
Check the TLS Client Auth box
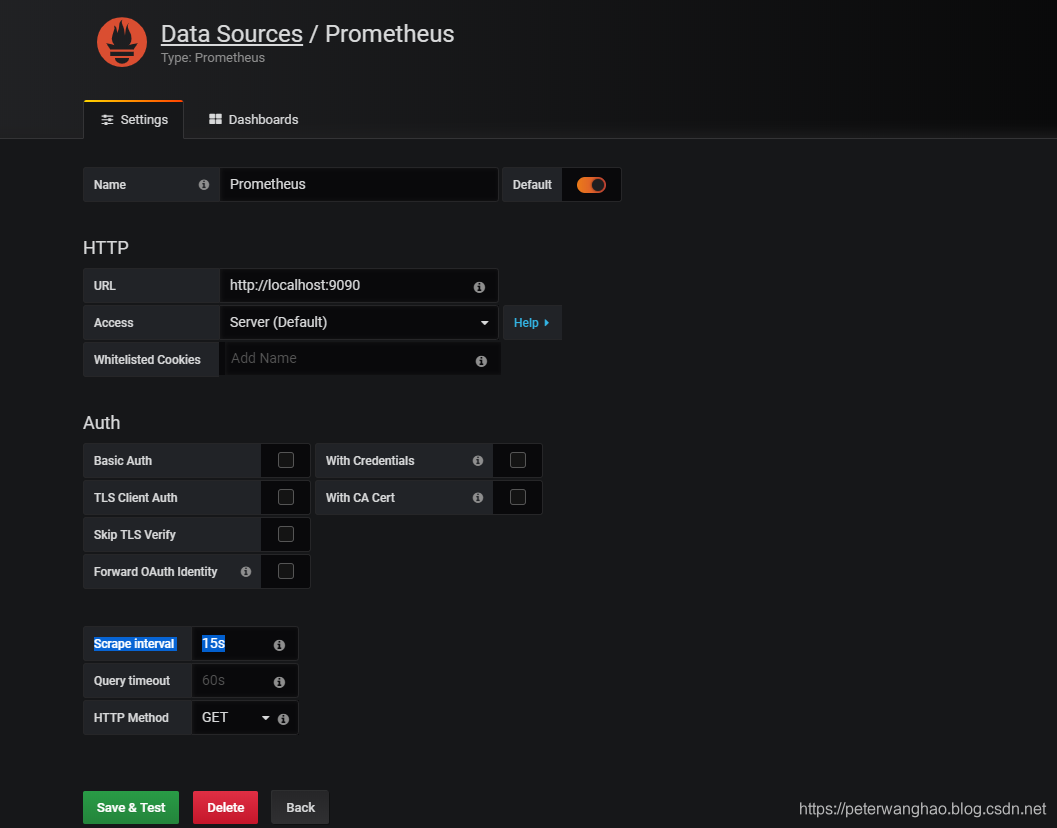[x=286, y=497]
